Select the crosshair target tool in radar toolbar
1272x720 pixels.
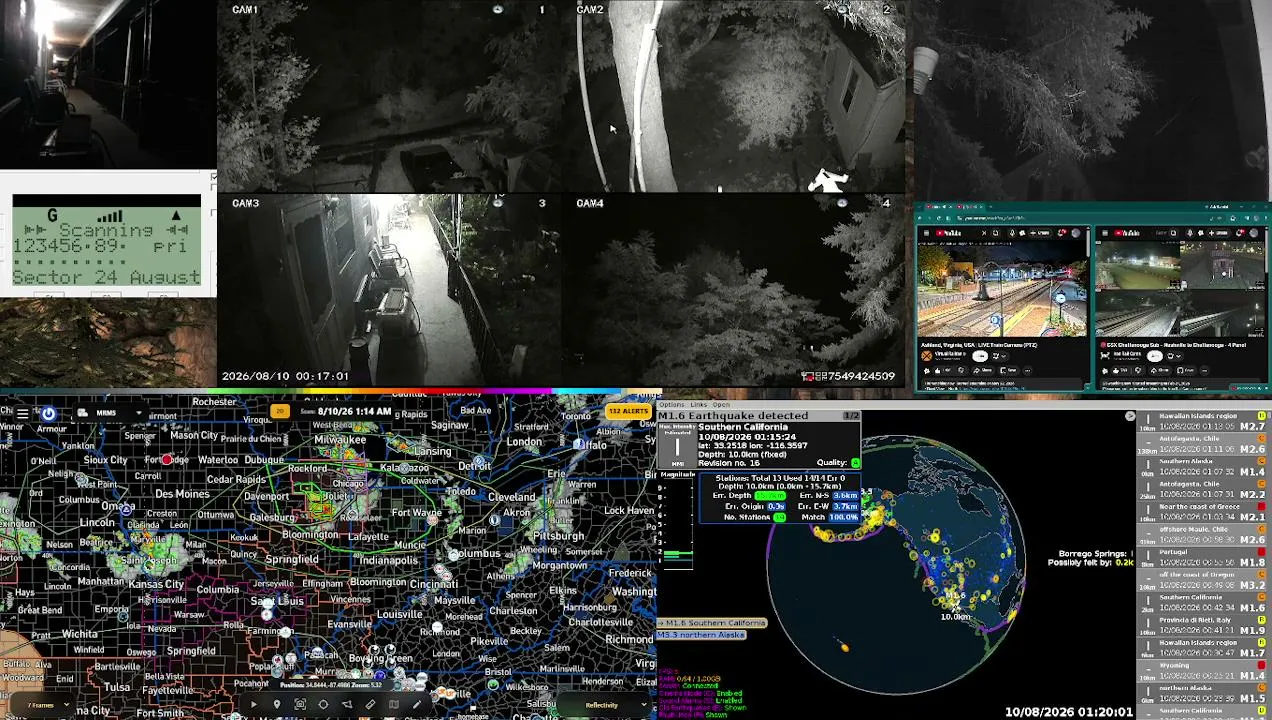(323, 704)
